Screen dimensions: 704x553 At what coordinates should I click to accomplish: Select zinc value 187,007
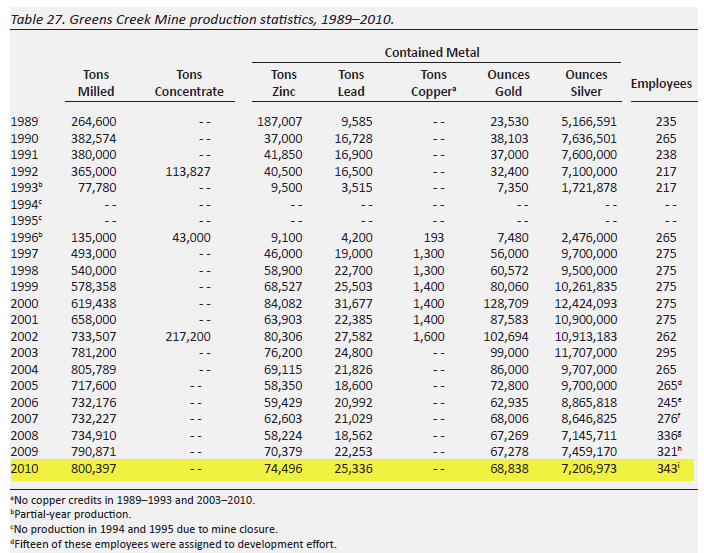pos(280,122)
